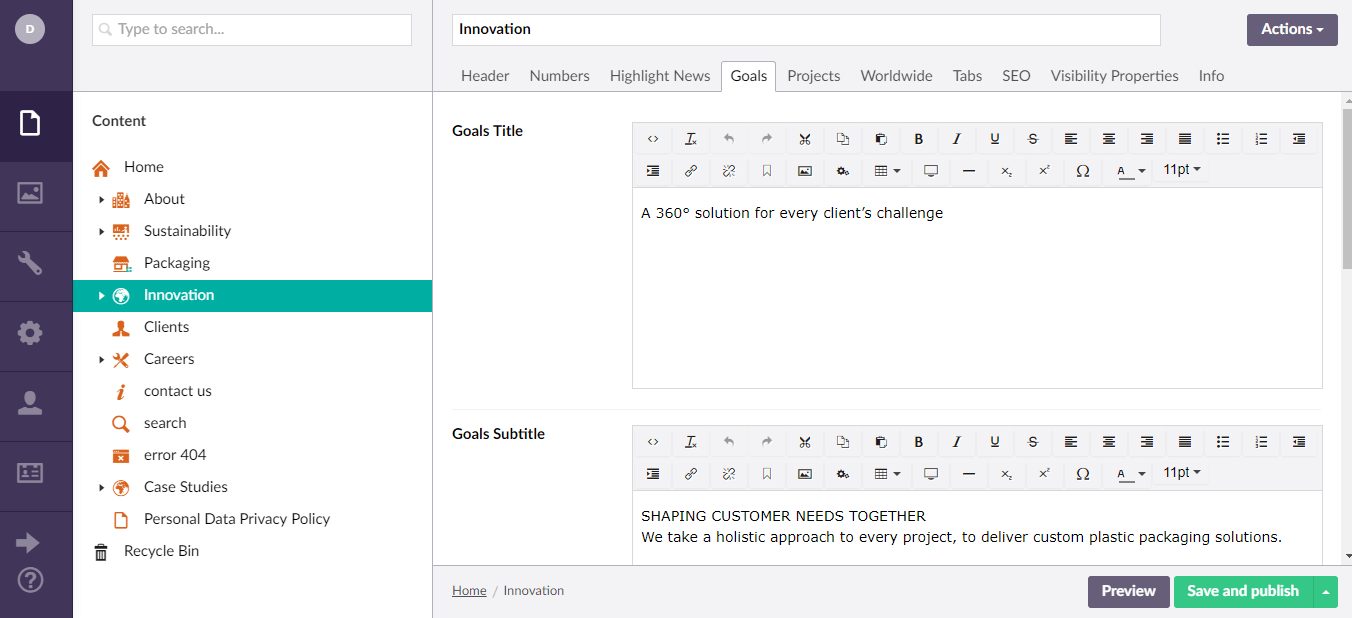This screenshot has width=1352, height=618.
Task: Expand the About tree item
Action: (x=101, y=199)
